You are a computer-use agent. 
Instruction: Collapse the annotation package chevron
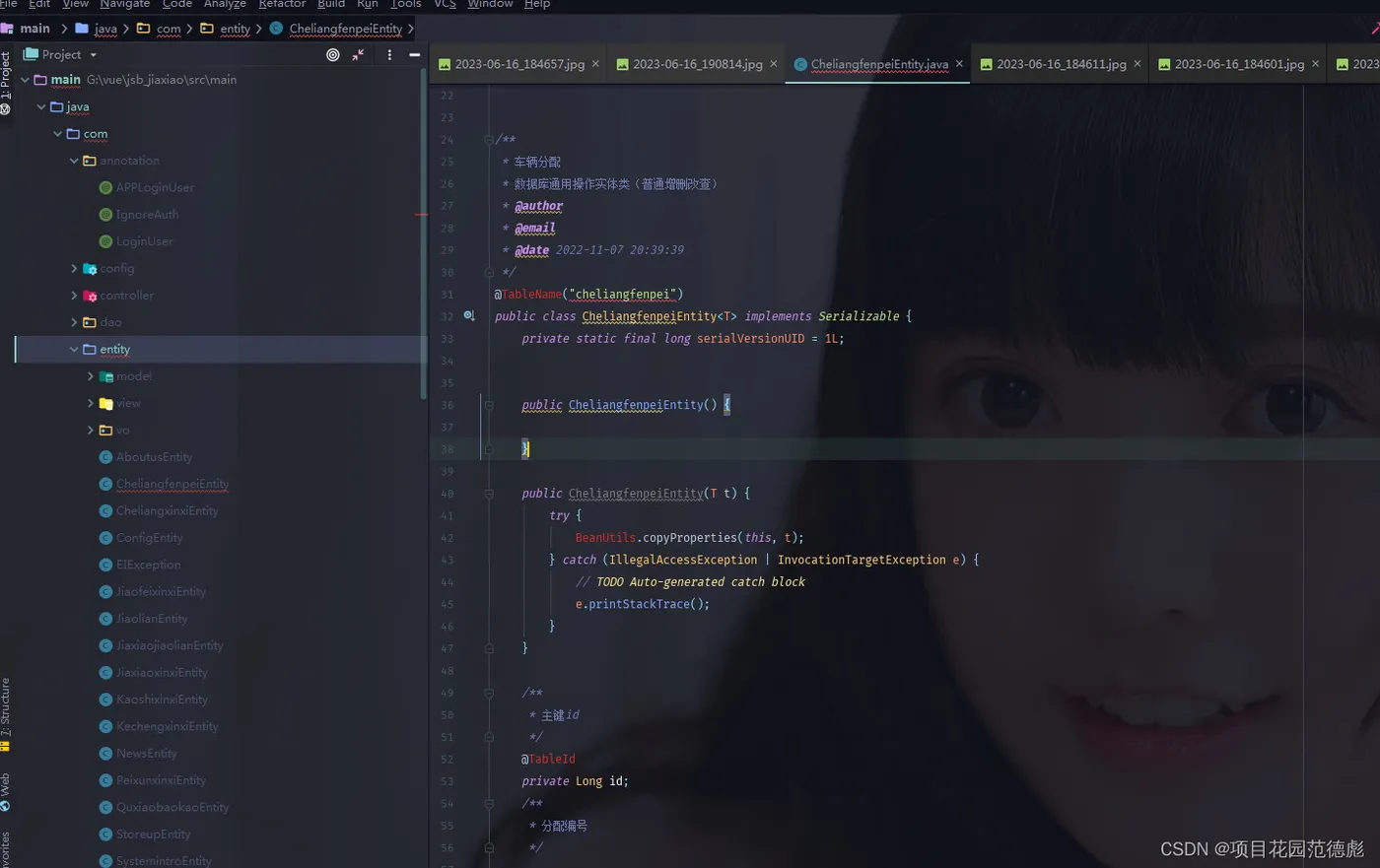(74, 161)
